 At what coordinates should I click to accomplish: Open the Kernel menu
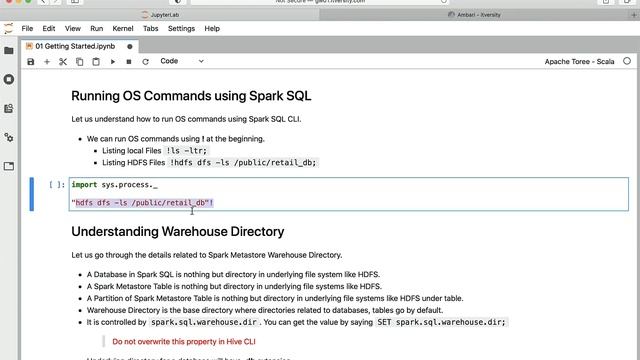[123, 29]
